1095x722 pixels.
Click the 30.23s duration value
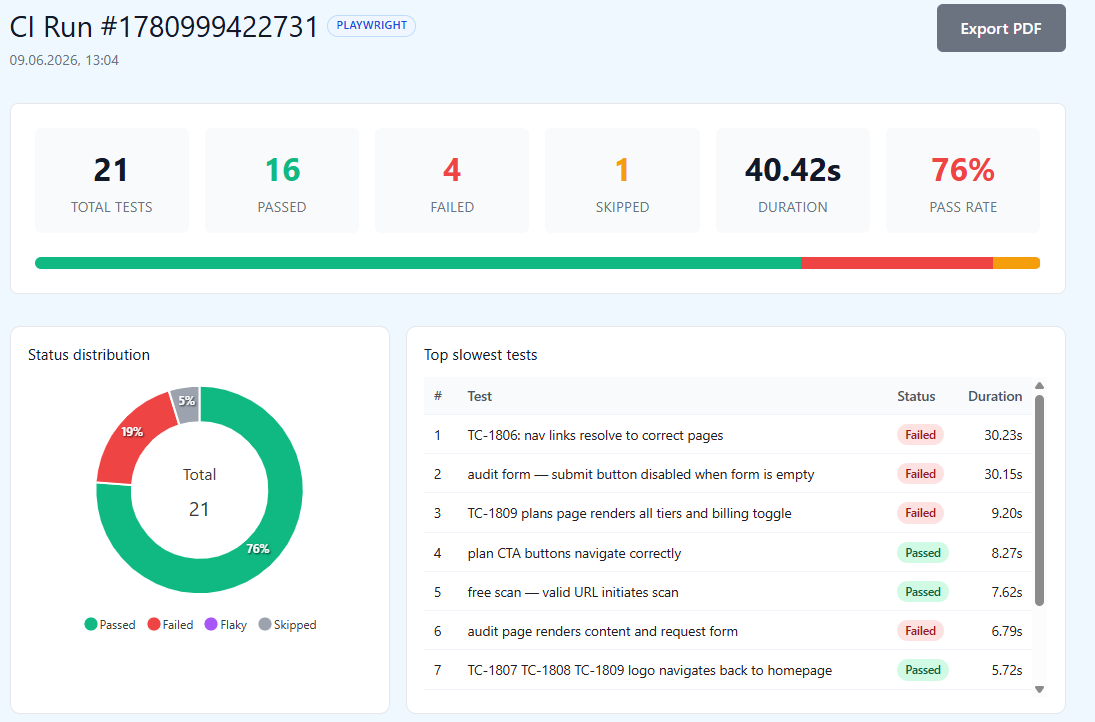tap(1004, 435)
